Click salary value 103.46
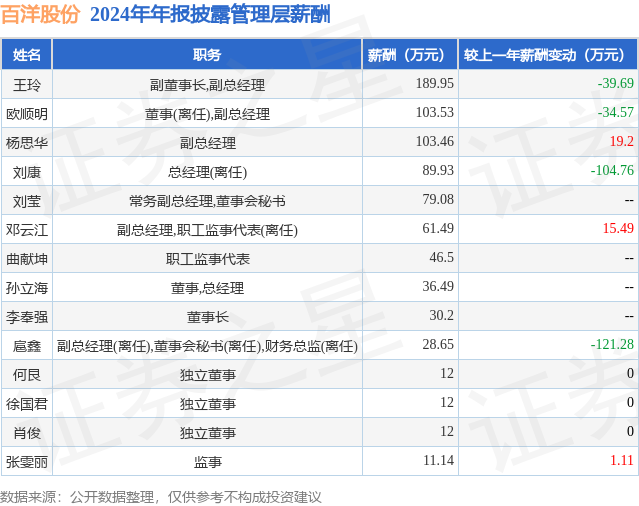The height and width of the screenshot is (506, 639). tap(434, 141)
